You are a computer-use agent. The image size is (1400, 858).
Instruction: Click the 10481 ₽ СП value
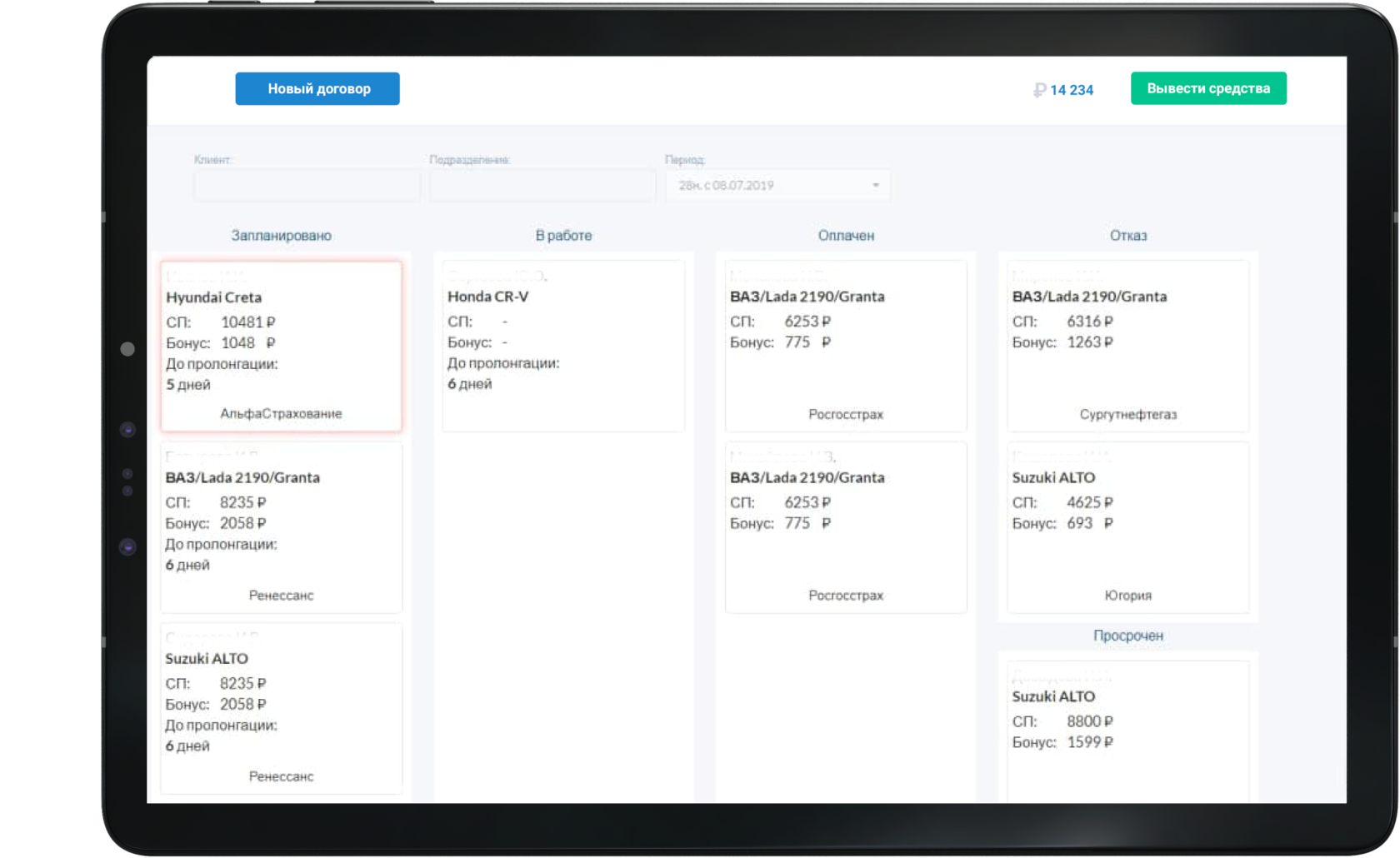click(x=248, y=322)
